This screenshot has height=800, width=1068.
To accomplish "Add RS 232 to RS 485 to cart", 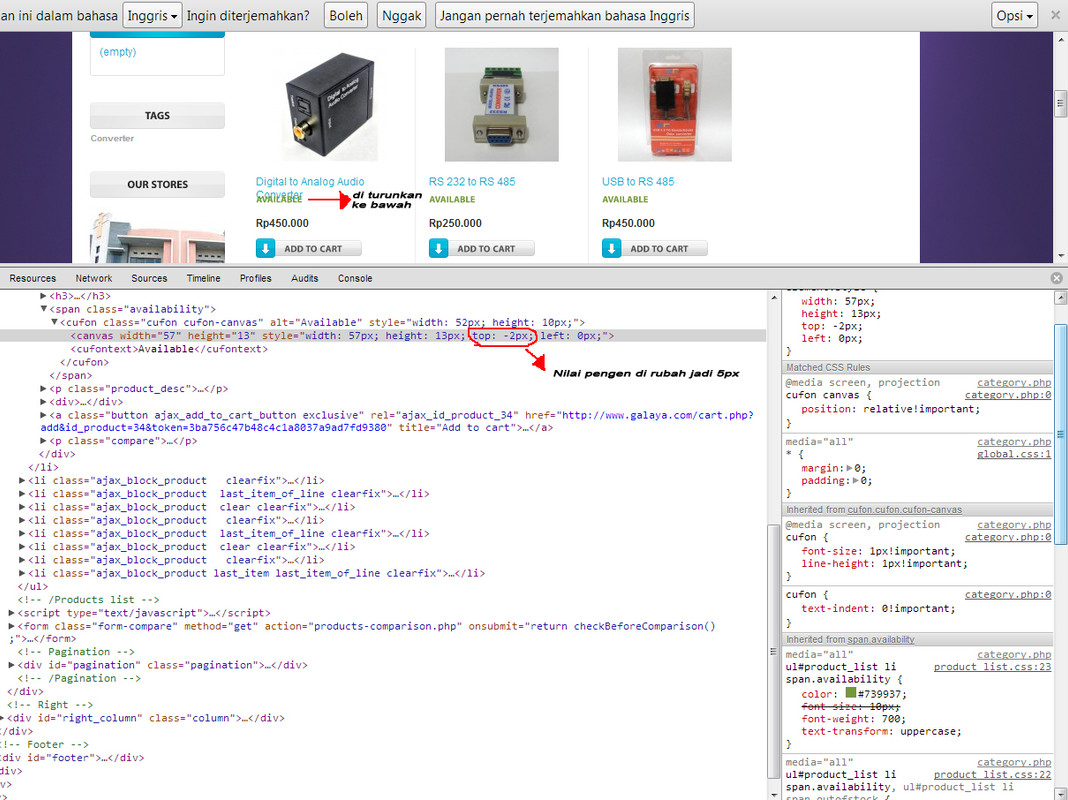I will click(482, 249).
